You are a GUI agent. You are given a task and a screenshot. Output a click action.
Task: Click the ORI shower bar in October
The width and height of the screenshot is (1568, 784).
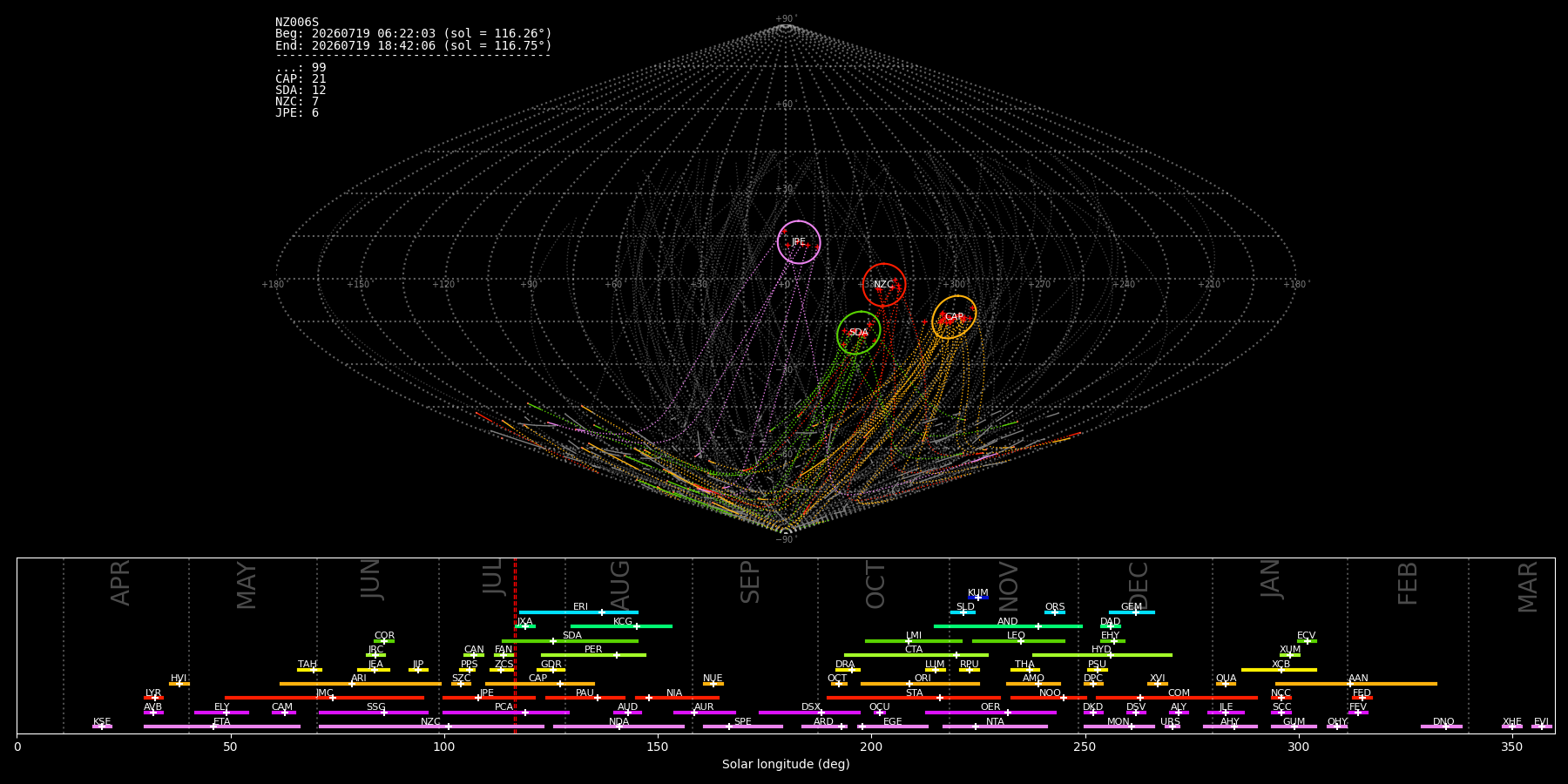[x=920, y=684]
